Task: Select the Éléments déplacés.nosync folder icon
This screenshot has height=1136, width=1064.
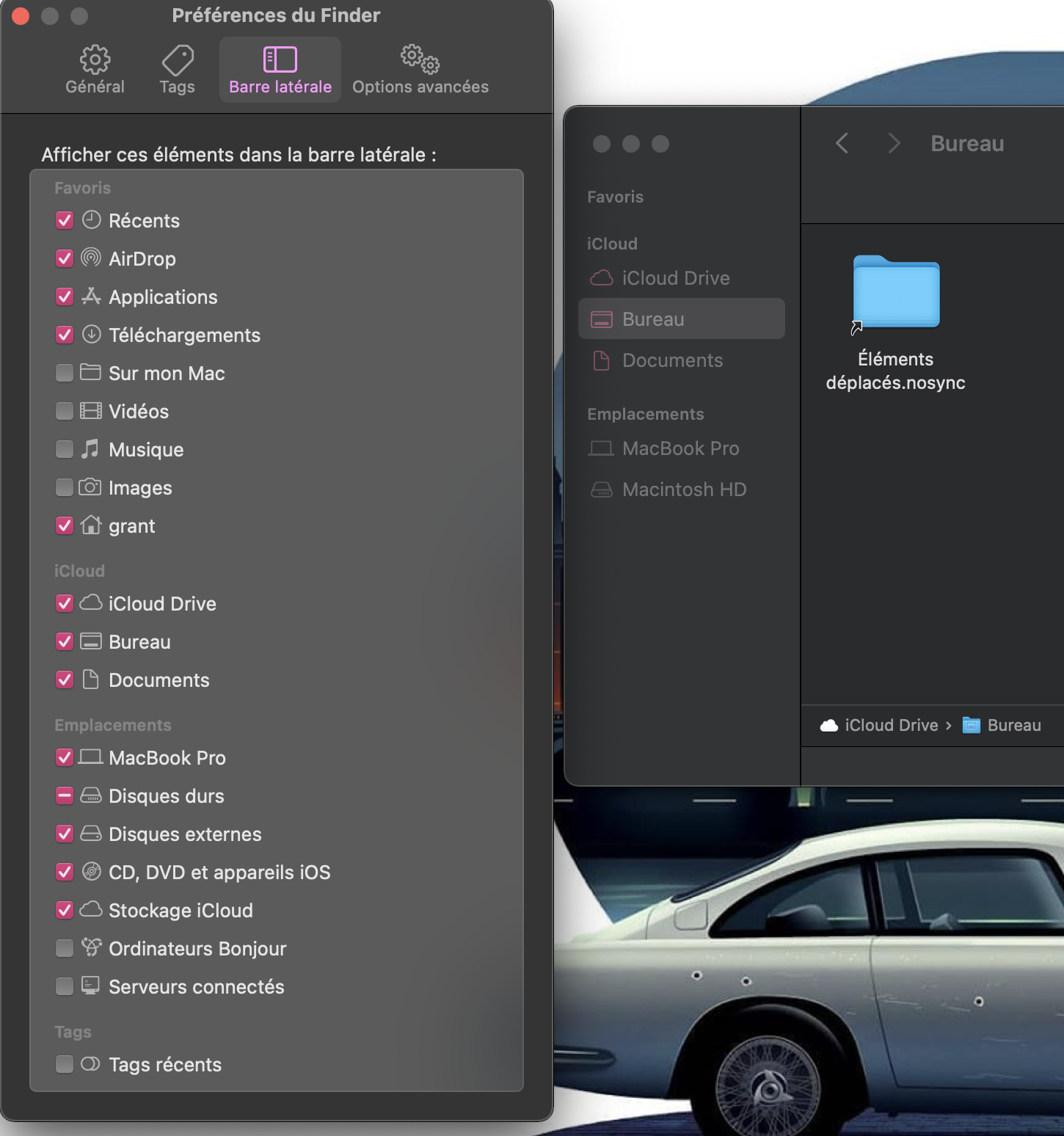Action: point(896,293)
